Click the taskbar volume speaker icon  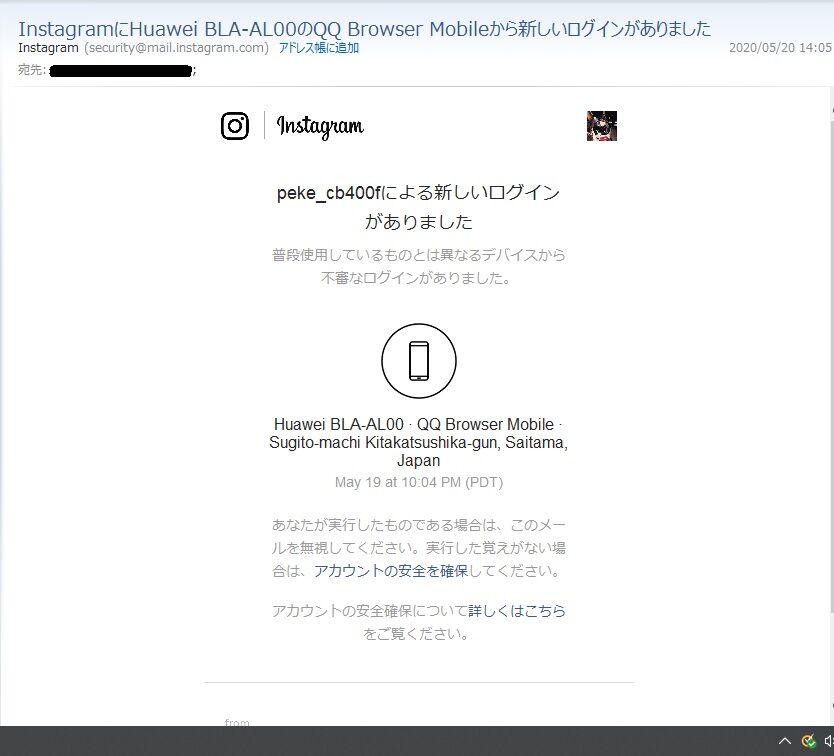click(829, 741)
